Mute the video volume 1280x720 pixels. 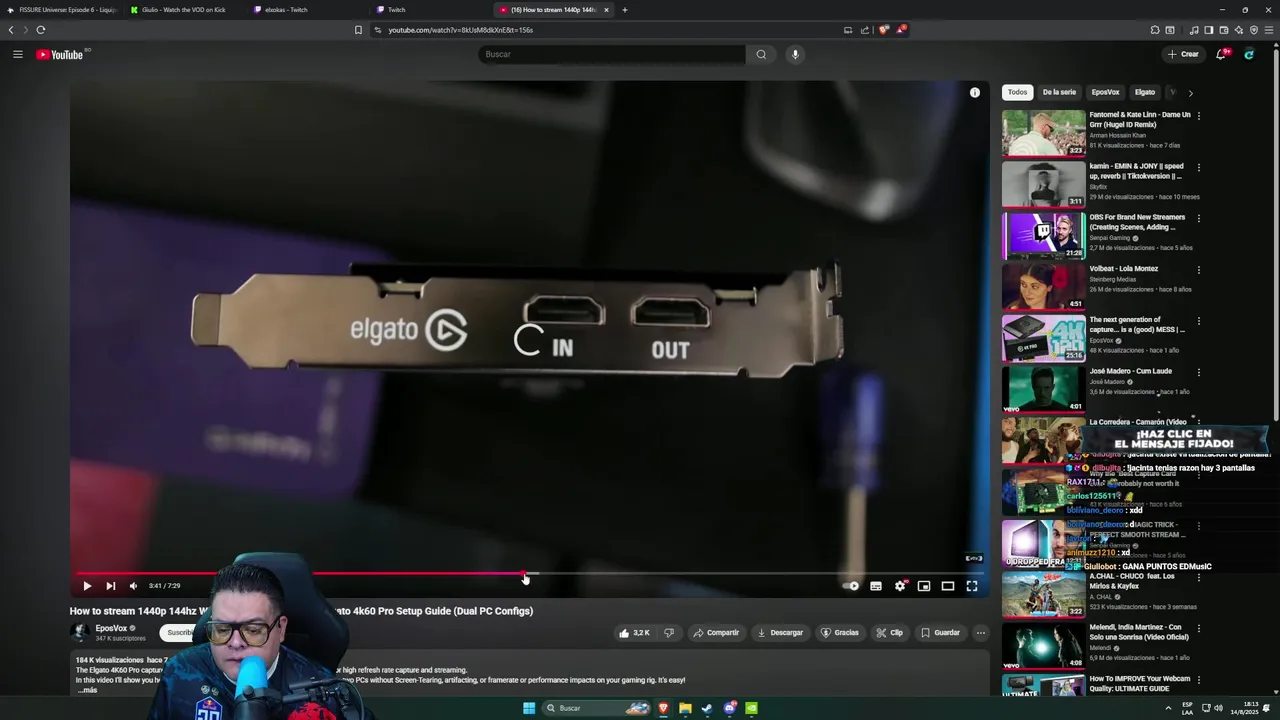click(x=133, y=586)
